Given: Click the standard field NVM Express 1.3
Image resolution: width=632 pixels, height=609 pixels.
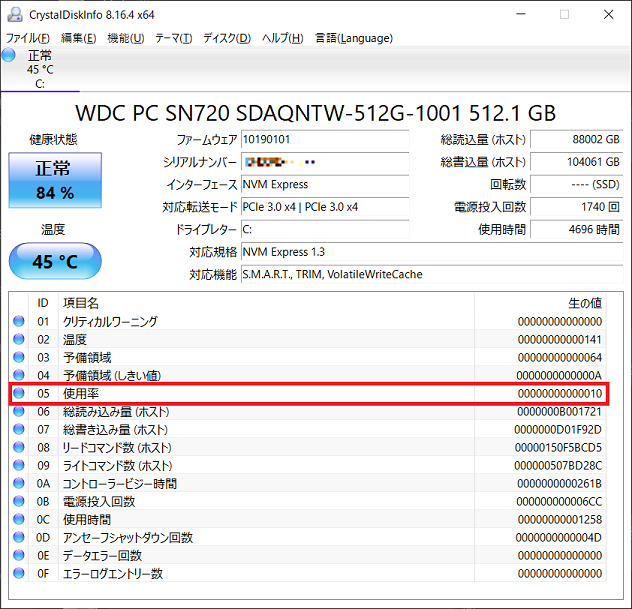Looking at the screenshot, I should click(432, 252).
